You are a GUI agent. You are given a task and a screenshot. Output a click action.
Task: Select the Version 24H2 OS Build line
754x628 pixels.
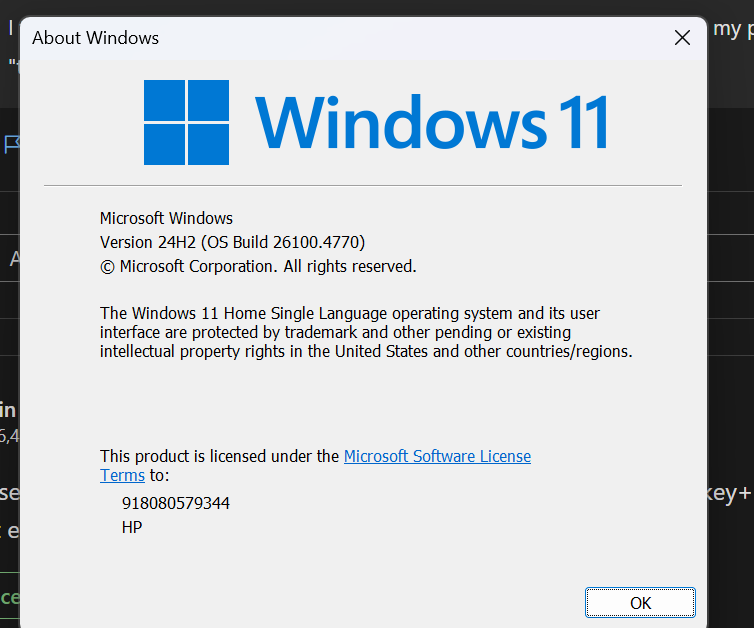[232, 242]
